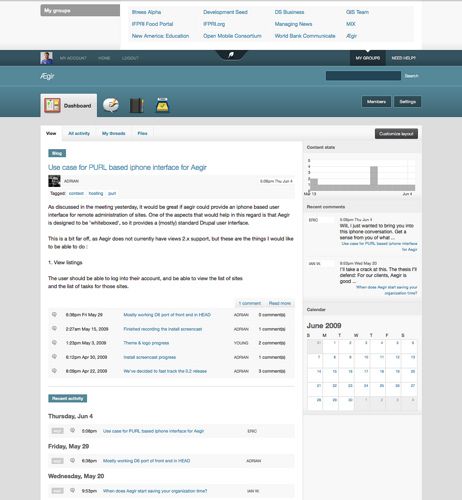The width and height of the screenshot is (462, 500).
Task: Open post title 'Use case for PURL based iphone interface'
Action: click(127, 167)
